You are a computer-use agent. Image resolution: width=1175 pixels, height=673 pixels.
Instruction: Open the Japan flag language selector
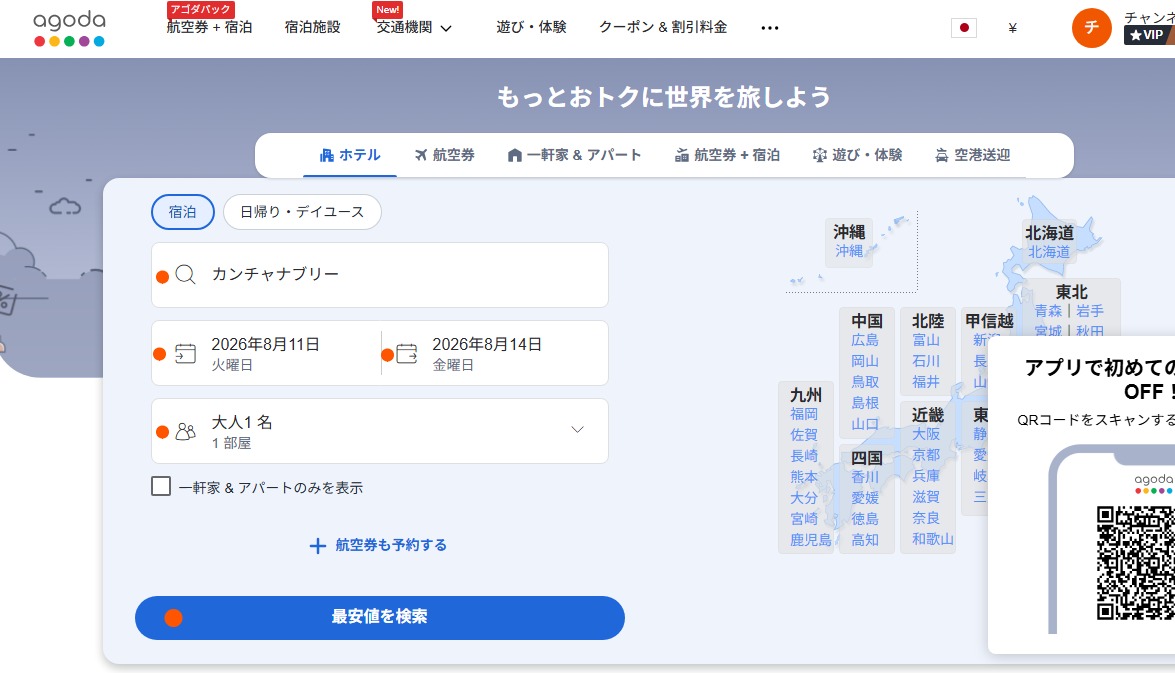point(964,28)
